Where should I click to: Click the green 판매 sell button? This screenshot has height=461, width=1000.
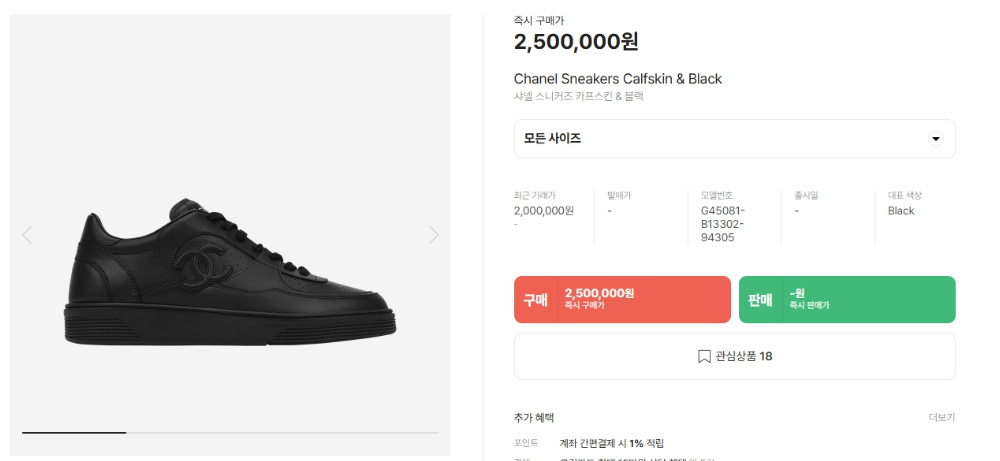coord(847,300)
